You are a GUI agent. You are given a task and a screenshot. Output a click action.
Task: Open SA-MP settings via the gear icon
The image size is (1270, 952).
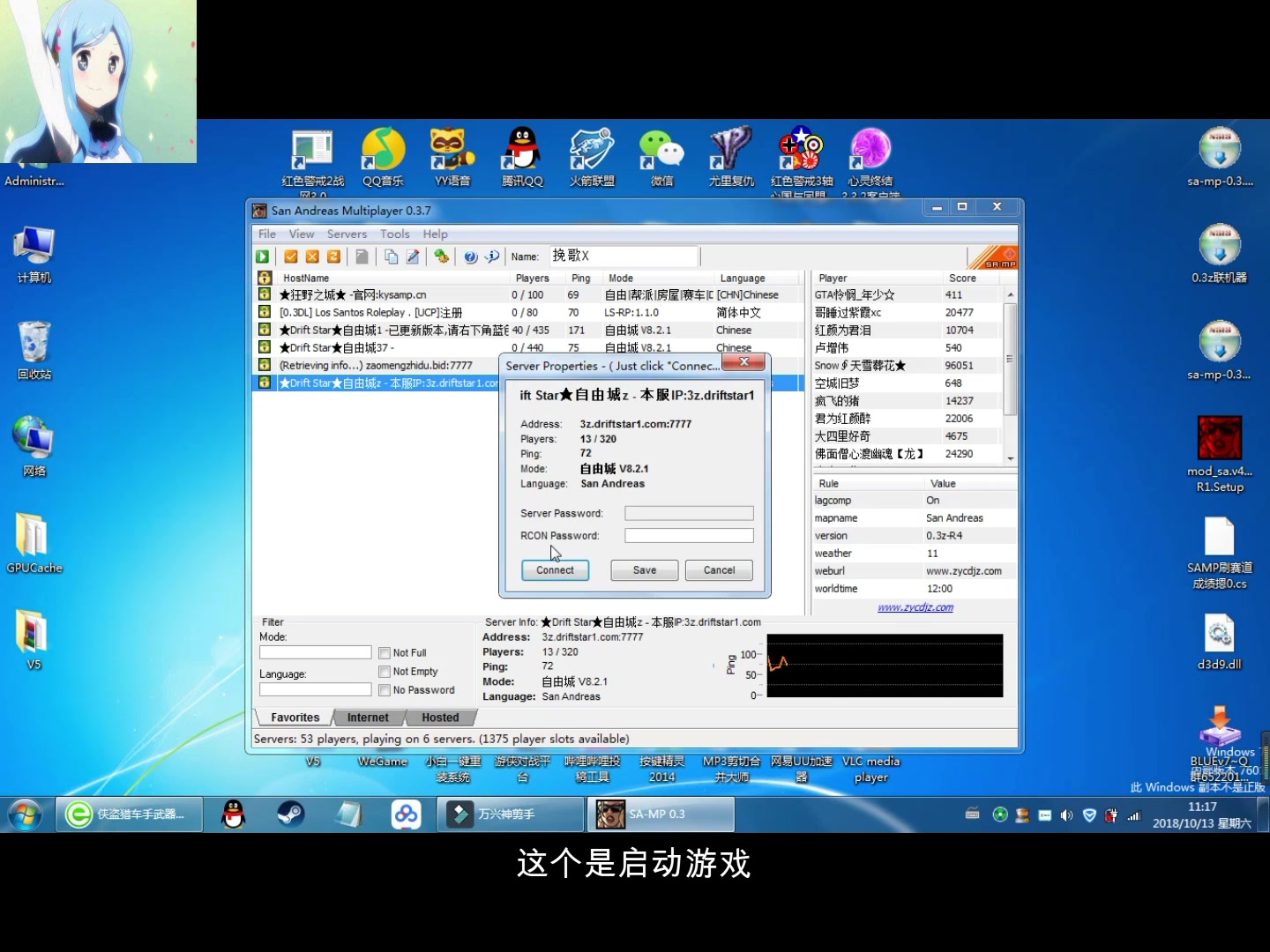coord(442,257)
